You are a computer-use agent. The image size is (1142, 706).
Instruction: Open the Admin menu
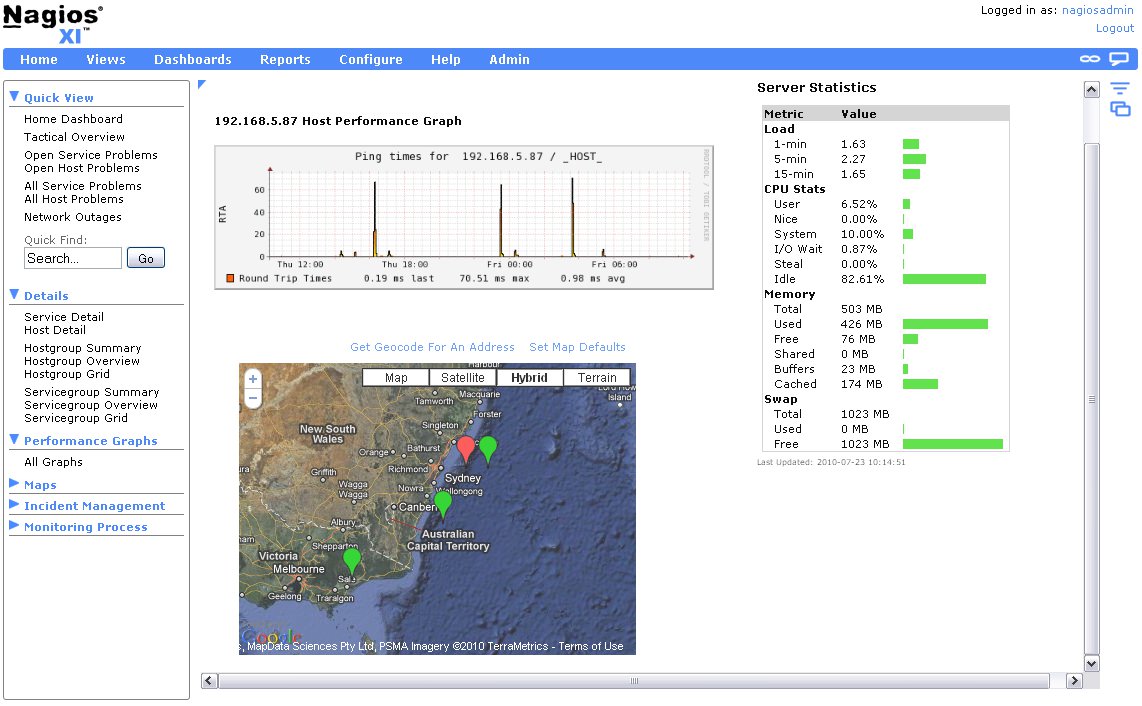pyautogui.click(x=509, y=60)
